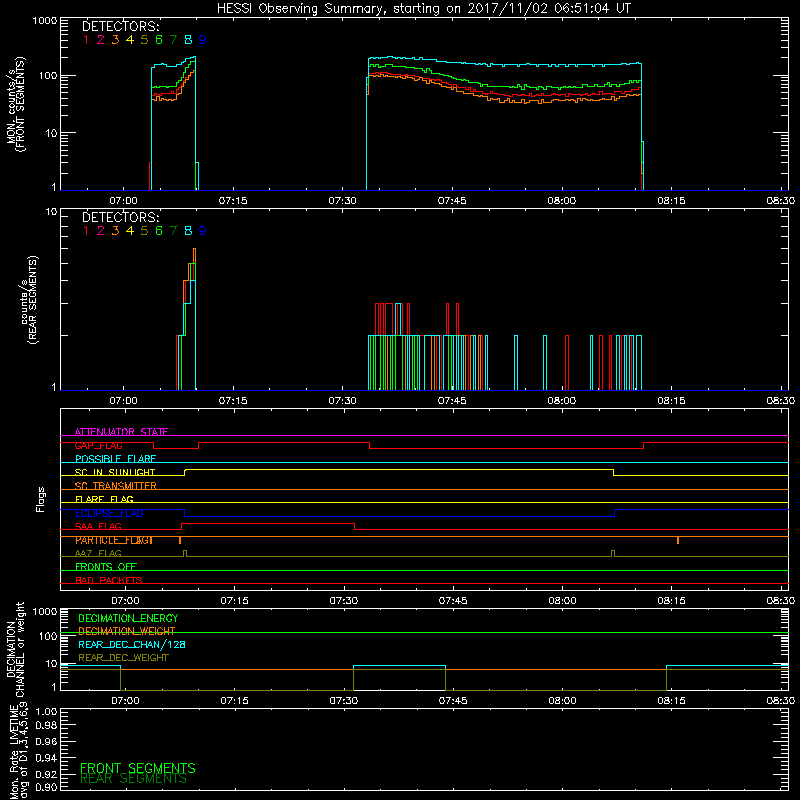This screenshot has width=800, height=800.
Task: Click the REAR_DEC_CHAN/128 legend label
Action: (x=132, y=644)
